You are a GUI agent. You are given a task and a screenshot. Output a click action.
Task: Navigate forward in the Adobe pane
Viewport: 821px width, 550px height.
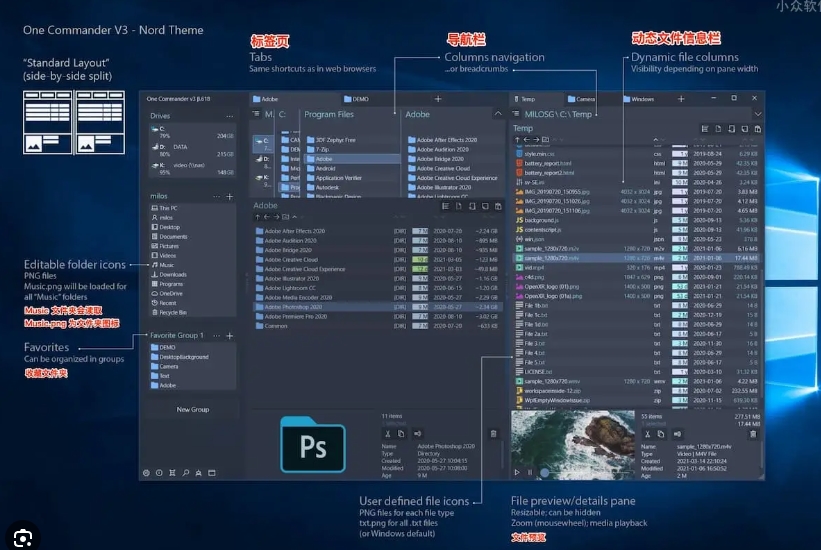[276, 217]
